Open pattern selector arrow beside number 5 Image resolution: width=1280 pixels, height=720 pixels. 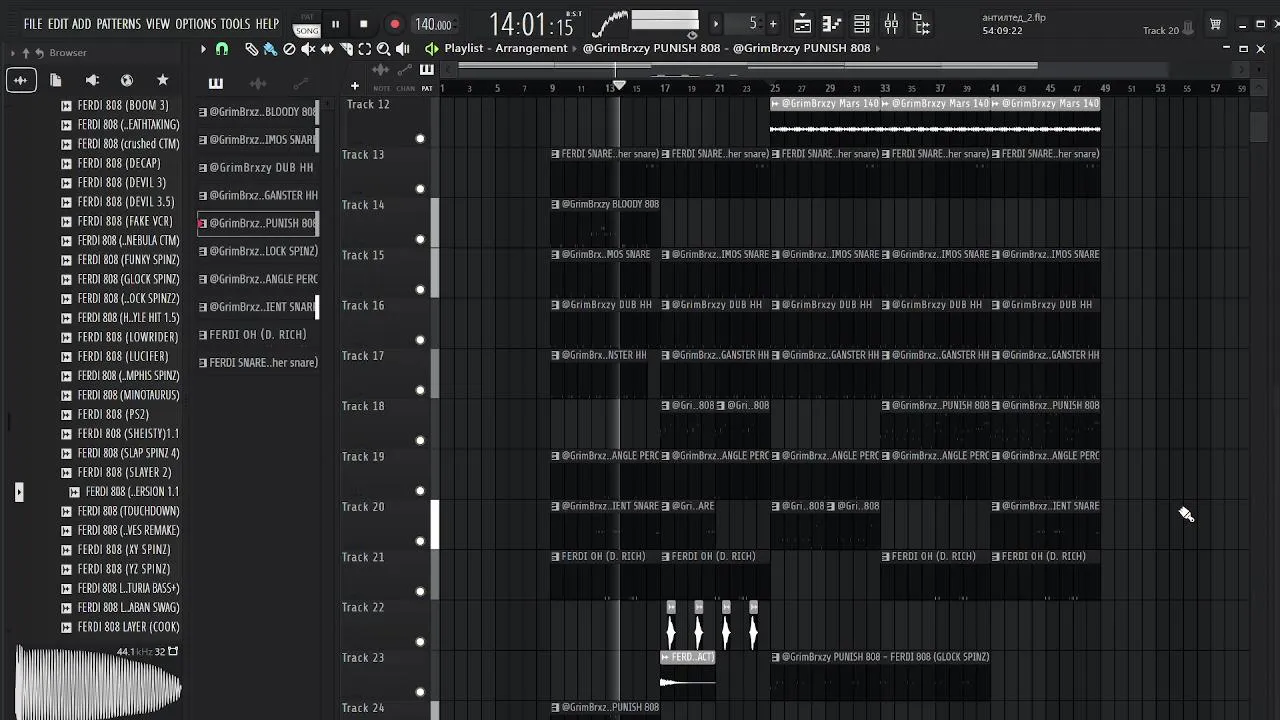coord(715,24)
